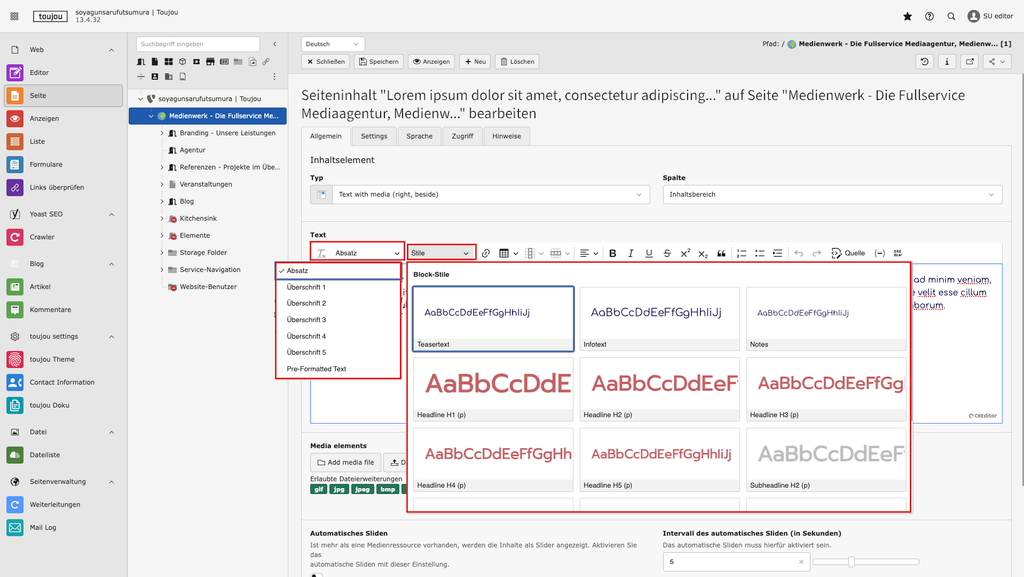Apply superscript formatting
1024x577 pixels.
click(685, 253)
